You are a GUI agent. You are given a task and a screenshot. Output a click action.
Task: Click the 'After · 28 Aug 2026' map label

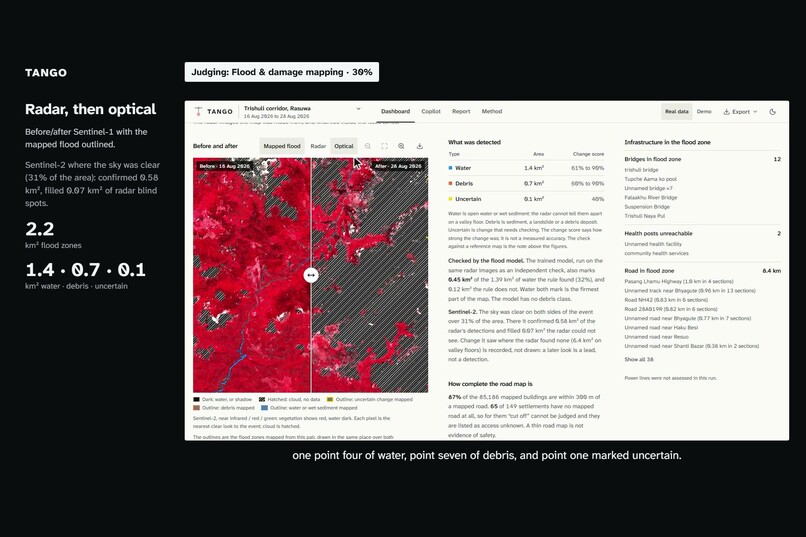pyautogui.click(x=398, y=166)
